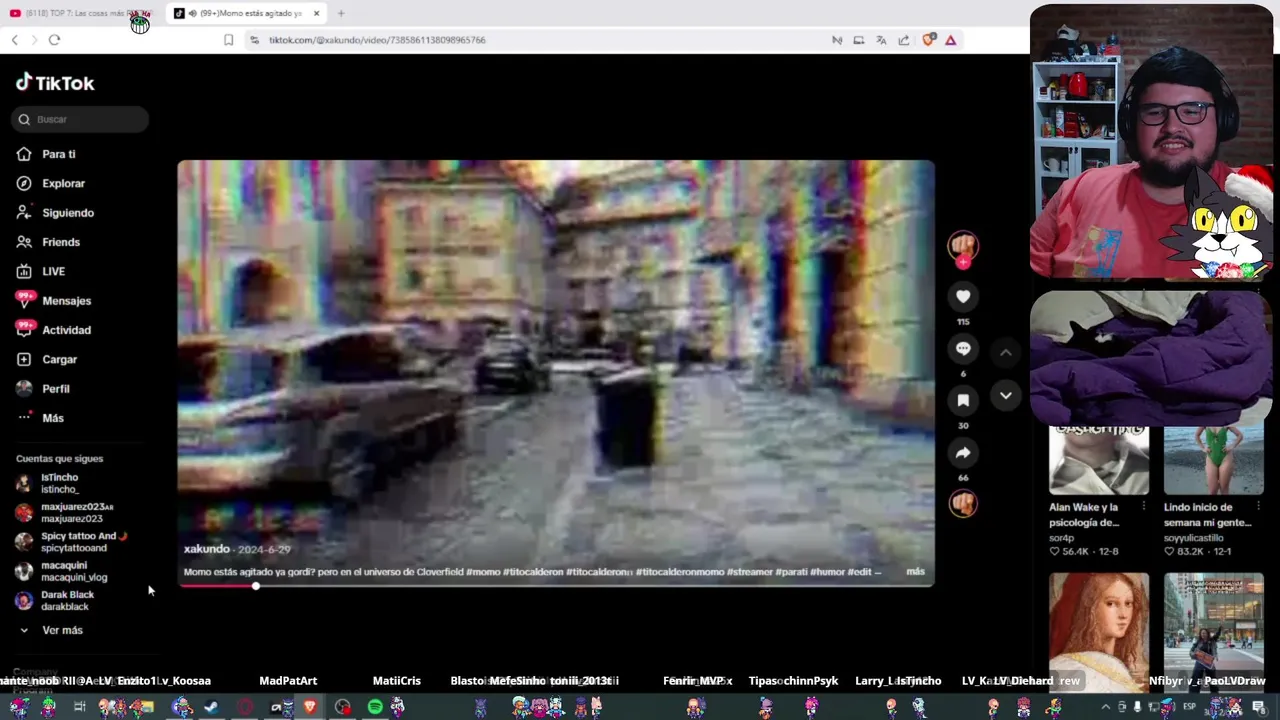
Task: Save video with bookmark icon
Action: (x=963, y=400)
